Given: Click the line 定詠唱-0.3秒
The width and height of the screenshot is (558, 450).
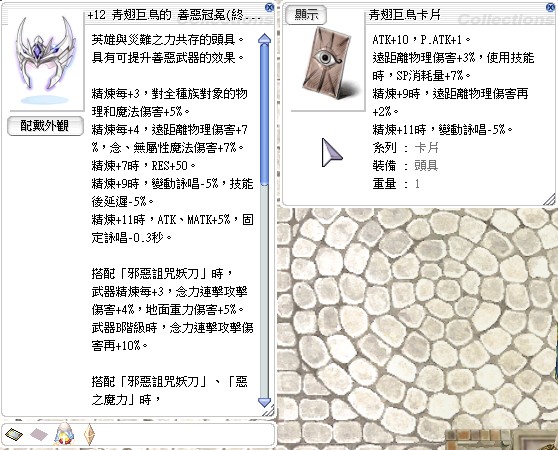Looking at the screenshot, I should coord(131,238).
